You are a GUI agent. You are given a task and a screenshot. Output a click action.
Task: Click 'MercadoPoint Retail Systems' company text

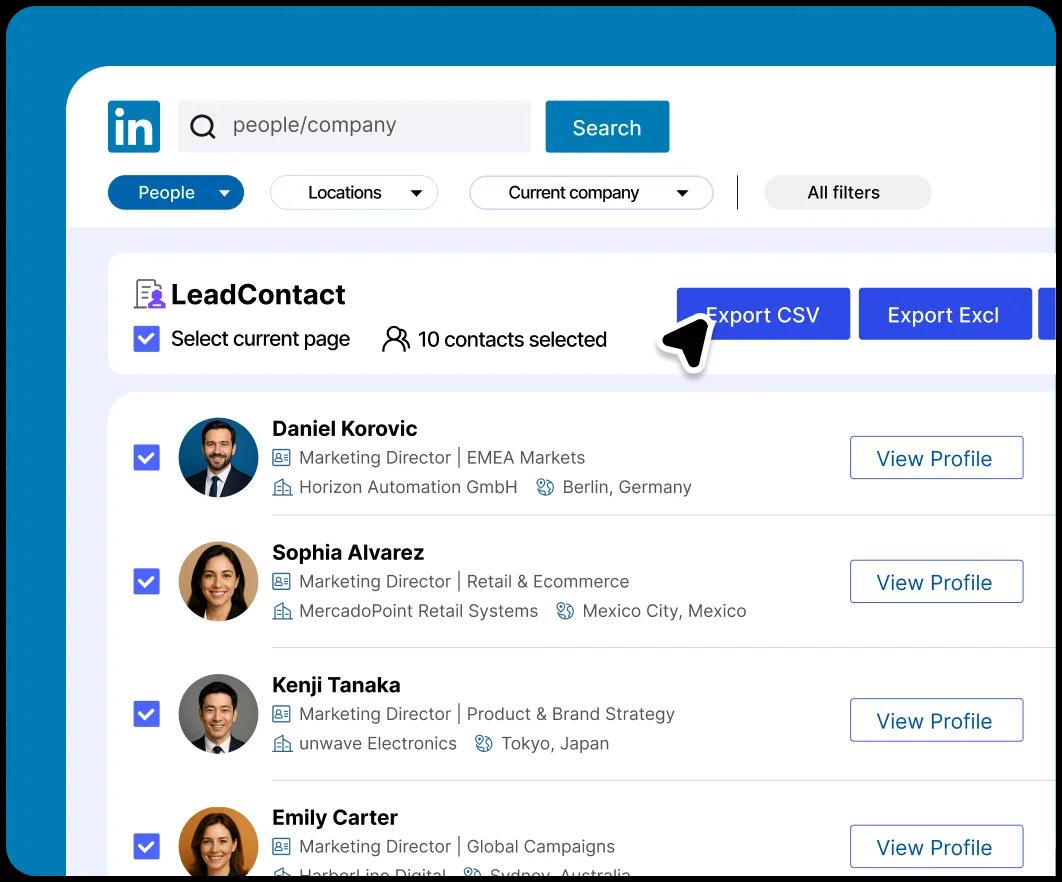coord(419,611)
